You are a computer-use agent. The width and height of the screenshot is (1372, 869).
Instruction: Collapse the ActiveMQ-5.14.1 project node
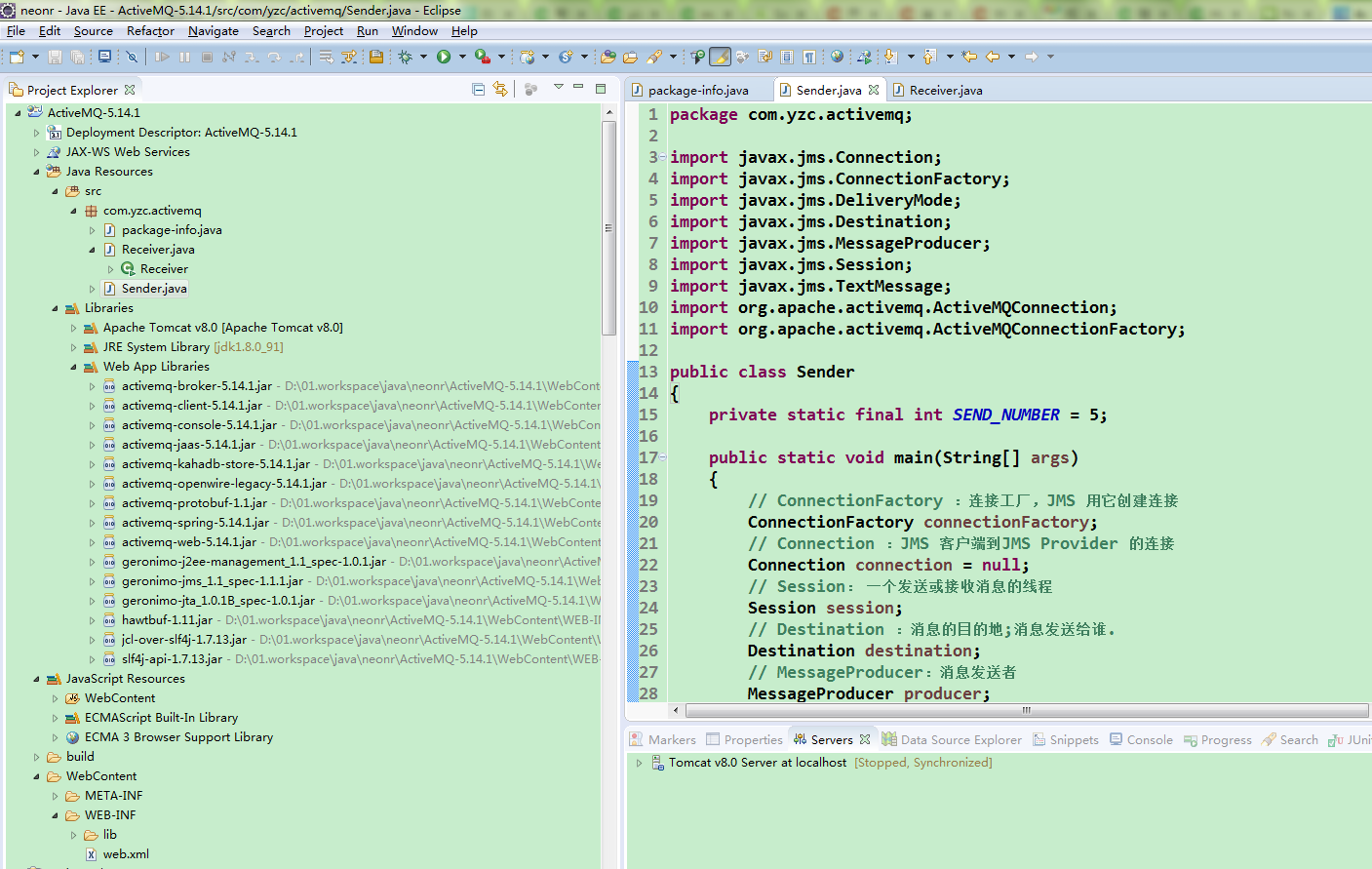(18, 113)
